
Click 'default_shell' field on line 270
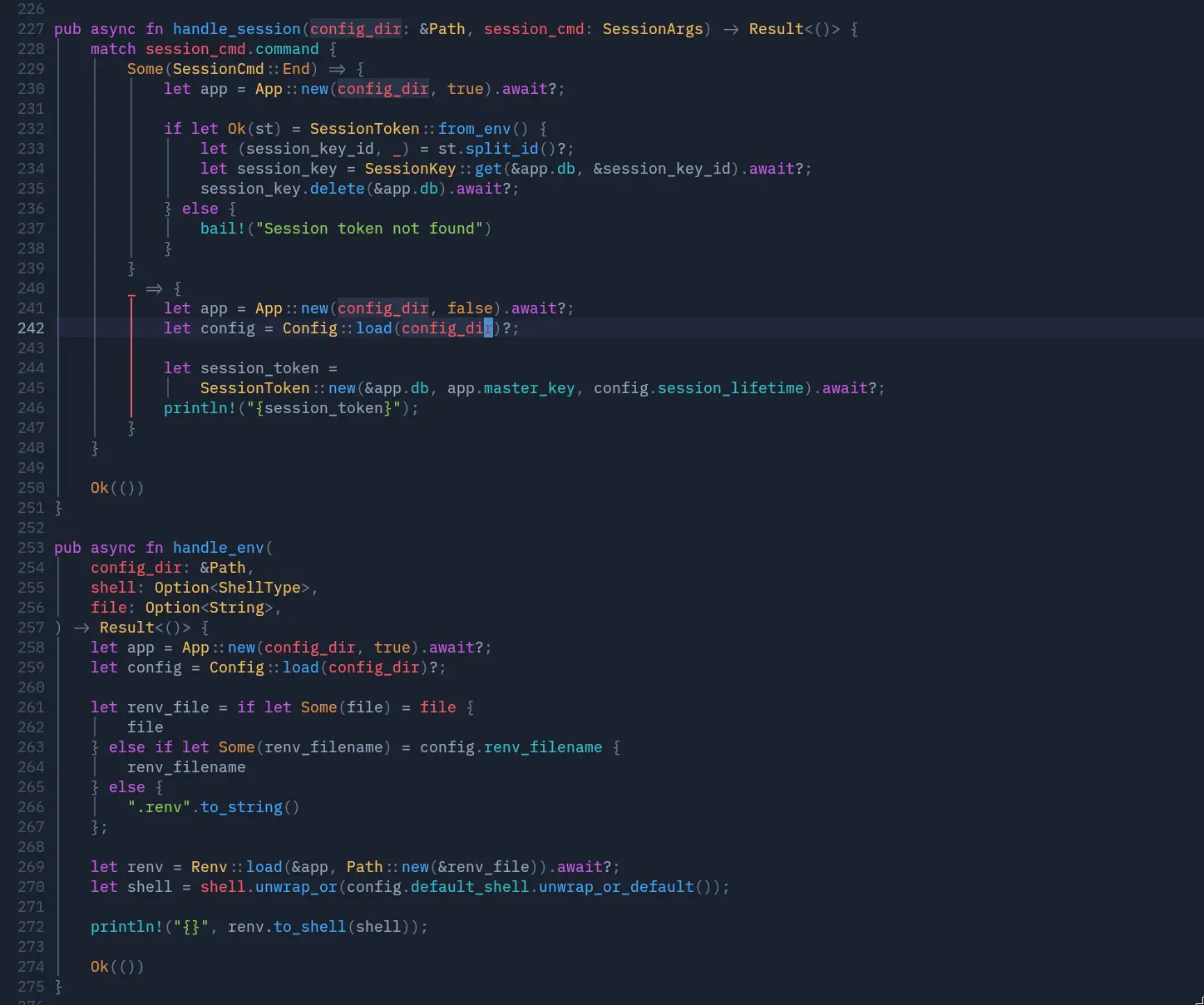(470, 887)
